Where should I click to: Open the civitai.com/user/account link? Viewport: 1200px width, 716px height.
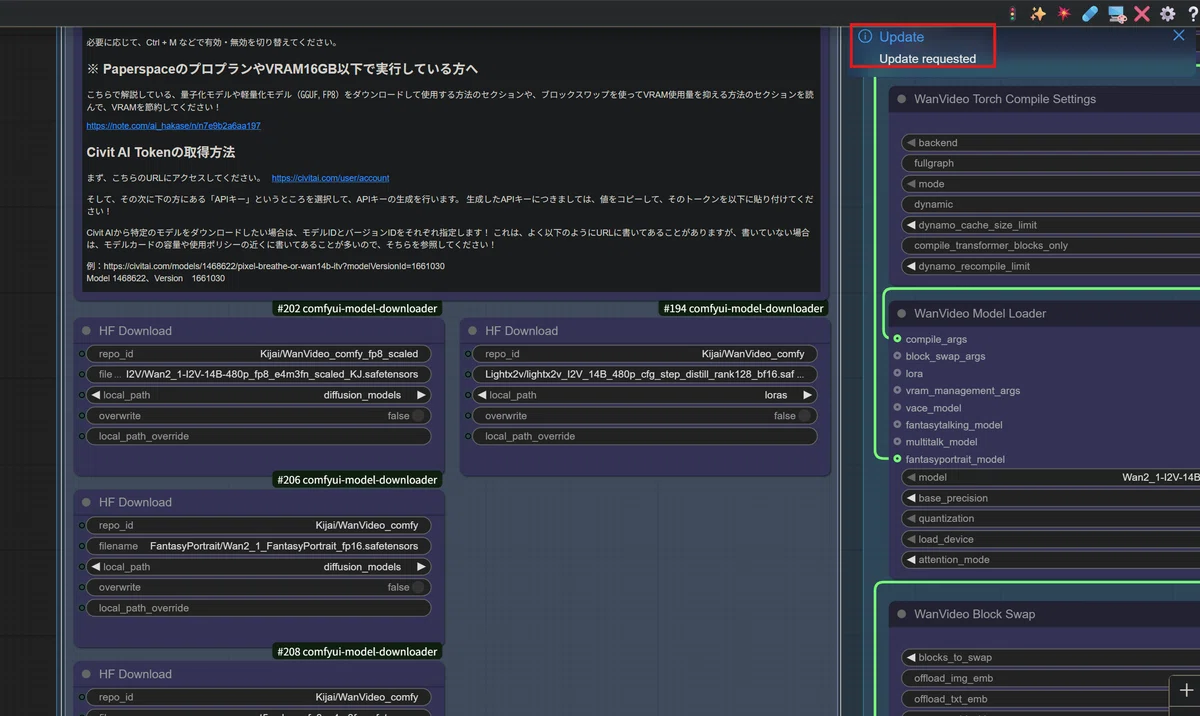pos(330,178)
